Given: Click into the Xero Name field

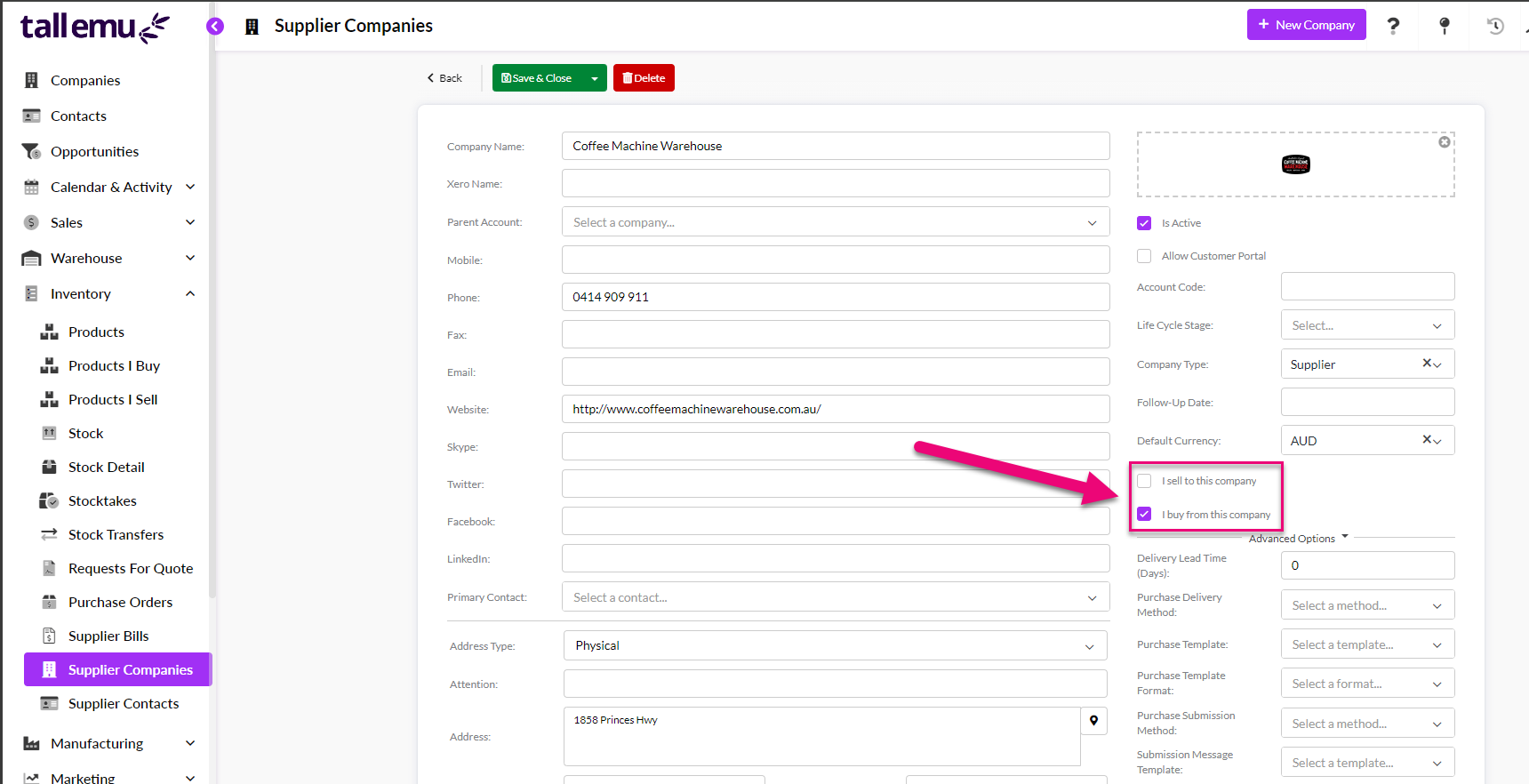Looking at the screenshot, I should [835, 184].
